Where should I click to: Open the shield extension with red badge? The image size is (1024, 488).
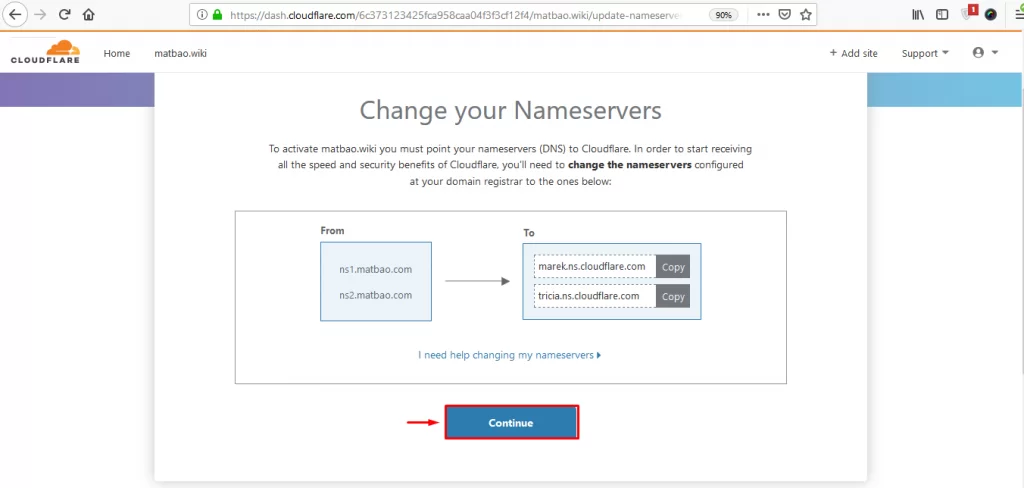tap(968, 13)
